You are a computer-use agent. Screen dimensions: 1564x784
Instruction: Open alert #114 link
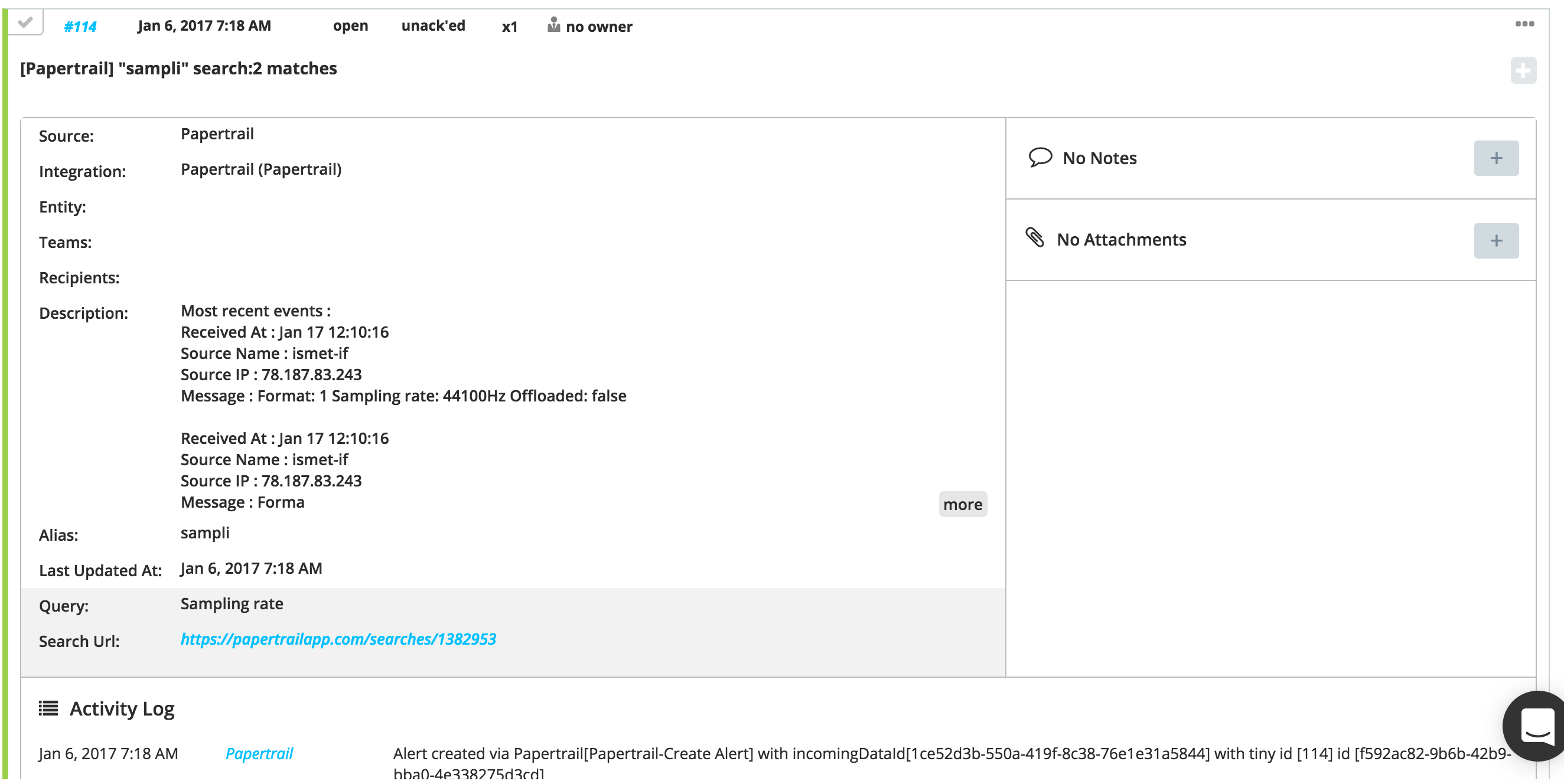(80, 27)
